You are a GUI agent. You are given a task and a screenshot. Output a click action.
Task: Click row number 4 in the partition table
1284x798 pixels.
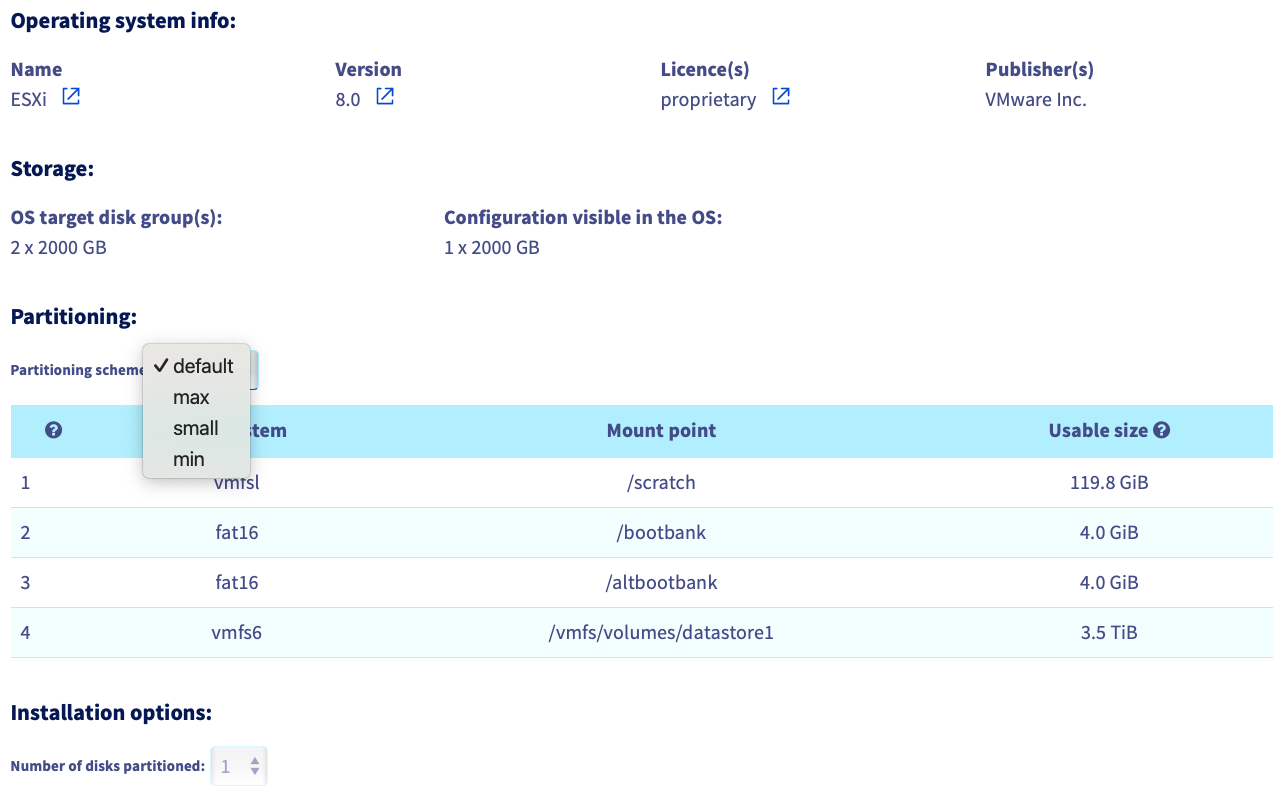coord(25,633)
